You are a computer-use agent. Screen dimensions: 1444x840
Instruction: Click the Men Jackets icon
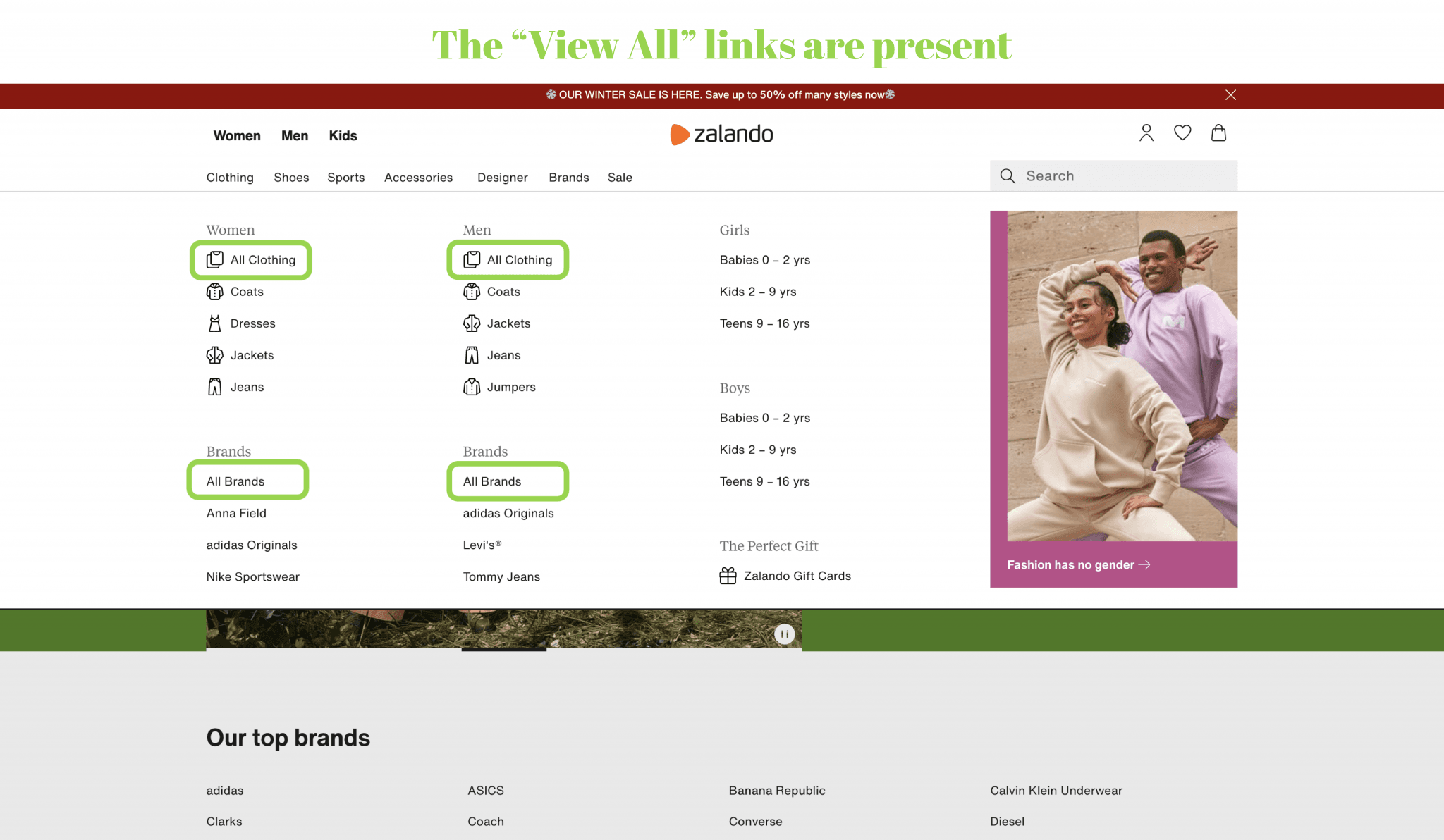click(472, 323)
